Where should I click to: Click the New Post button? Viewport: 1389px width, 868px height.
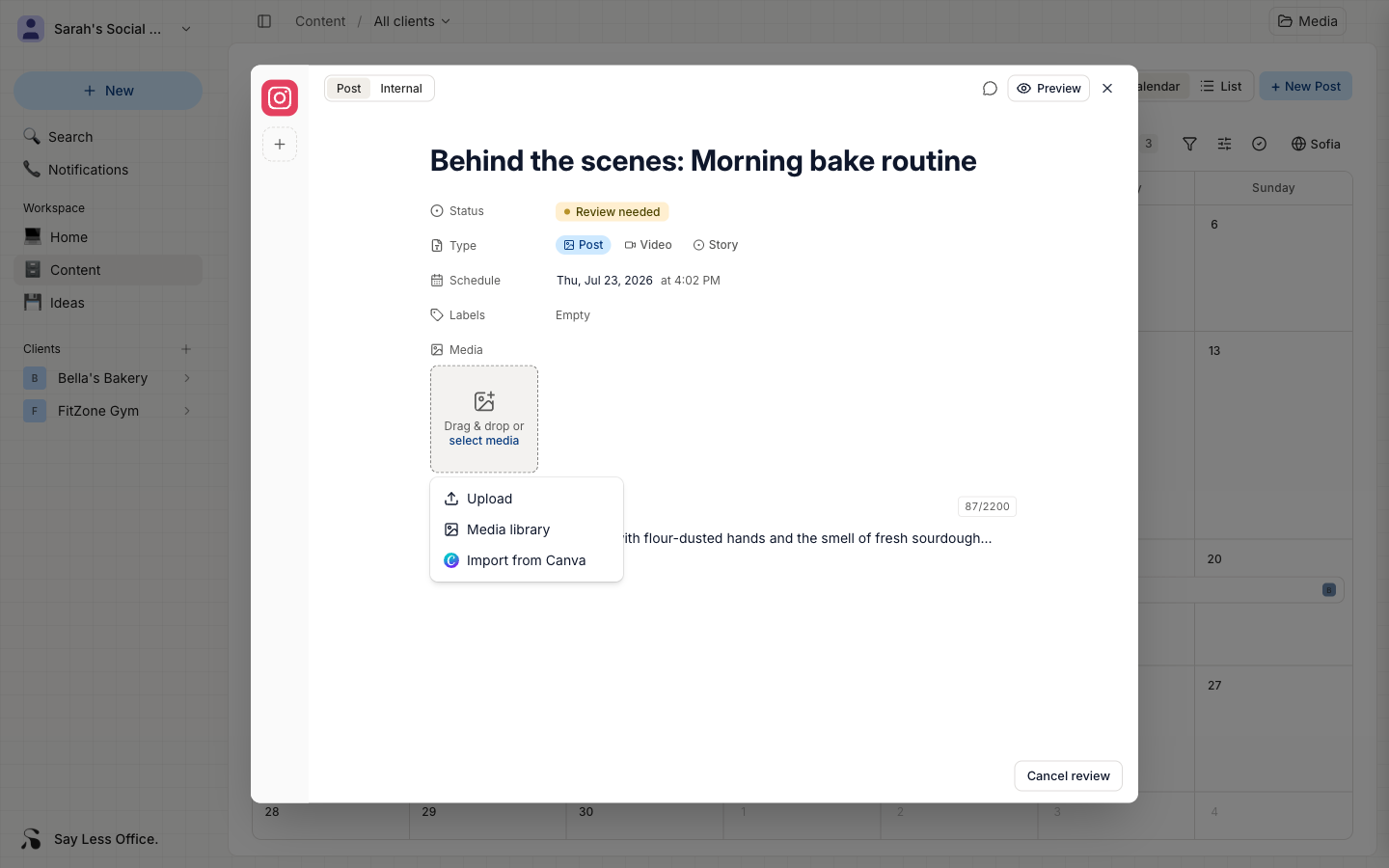click(1306, 87)
